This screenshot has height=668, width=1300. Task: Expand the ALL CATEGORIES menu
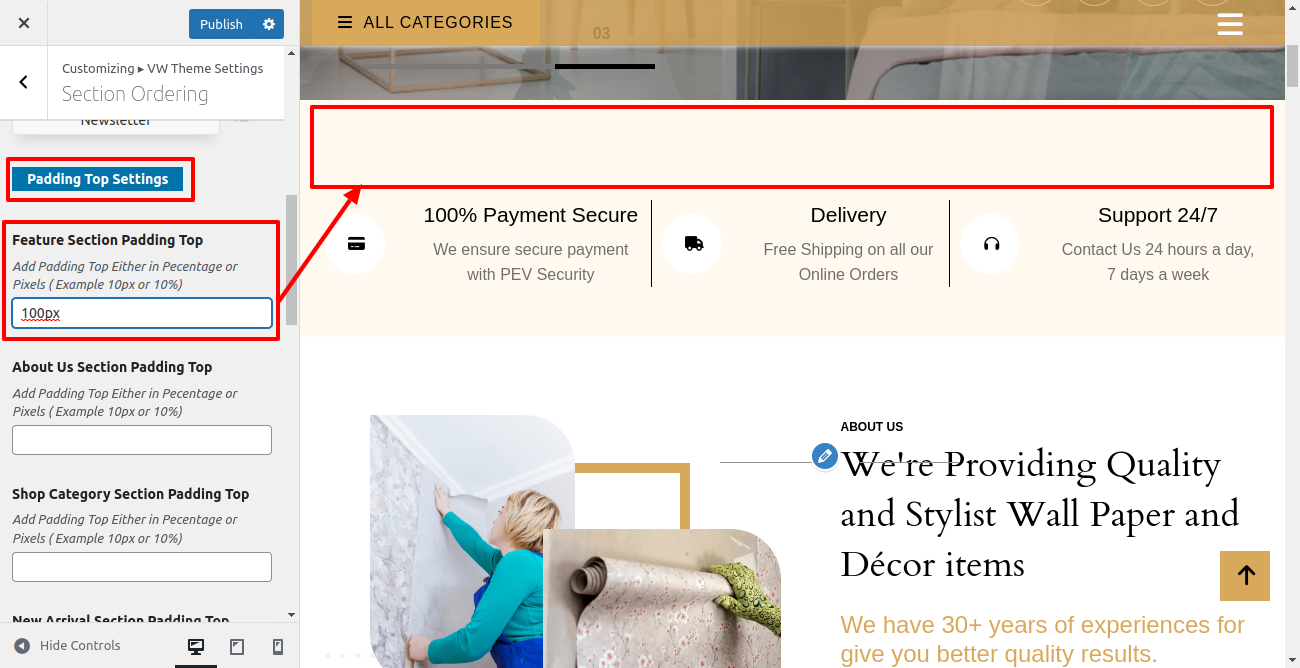click(426, 22)
